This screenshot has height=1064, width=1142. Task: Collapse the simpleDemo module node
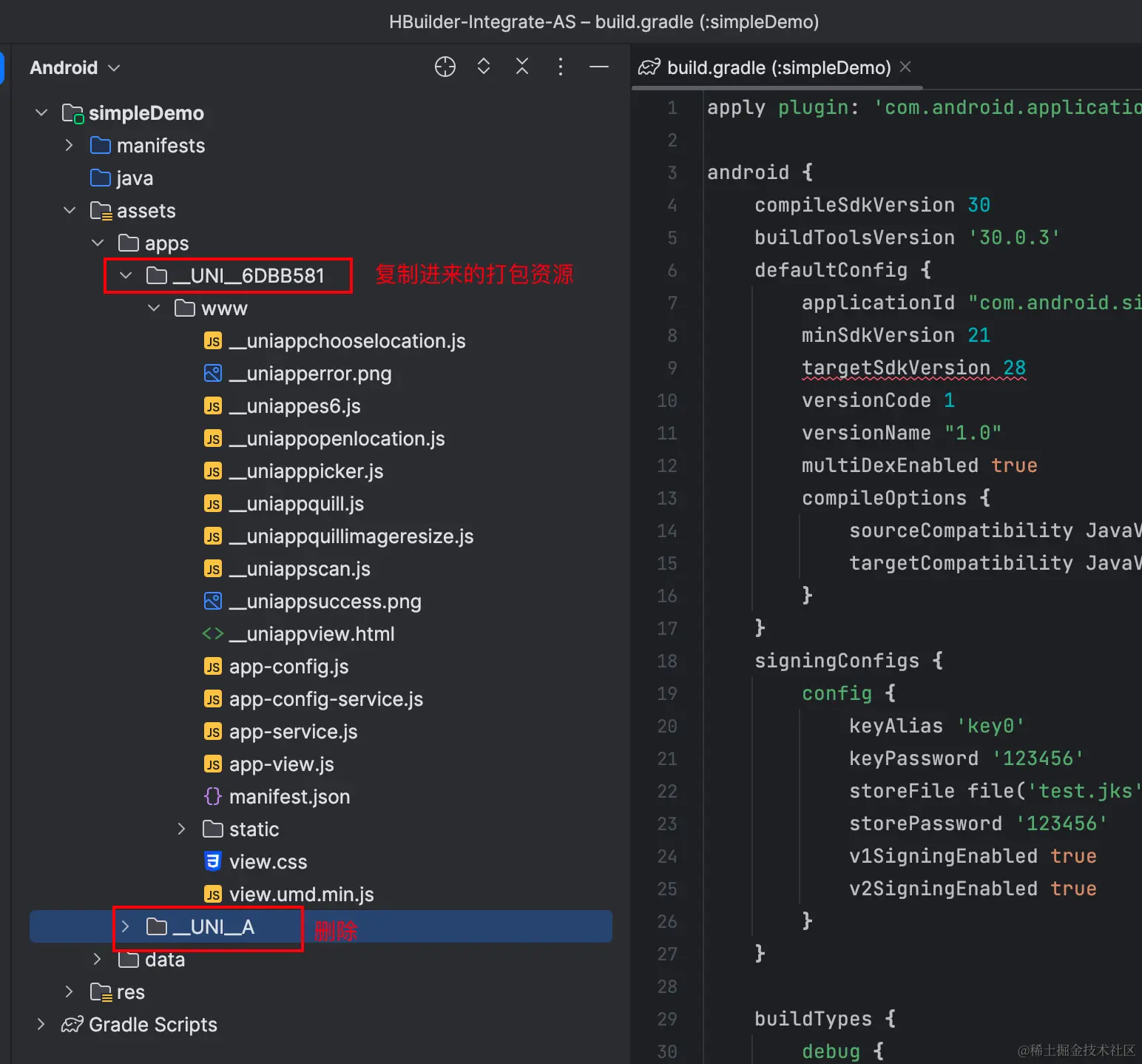pyautogui.click(x=41, y=113)
